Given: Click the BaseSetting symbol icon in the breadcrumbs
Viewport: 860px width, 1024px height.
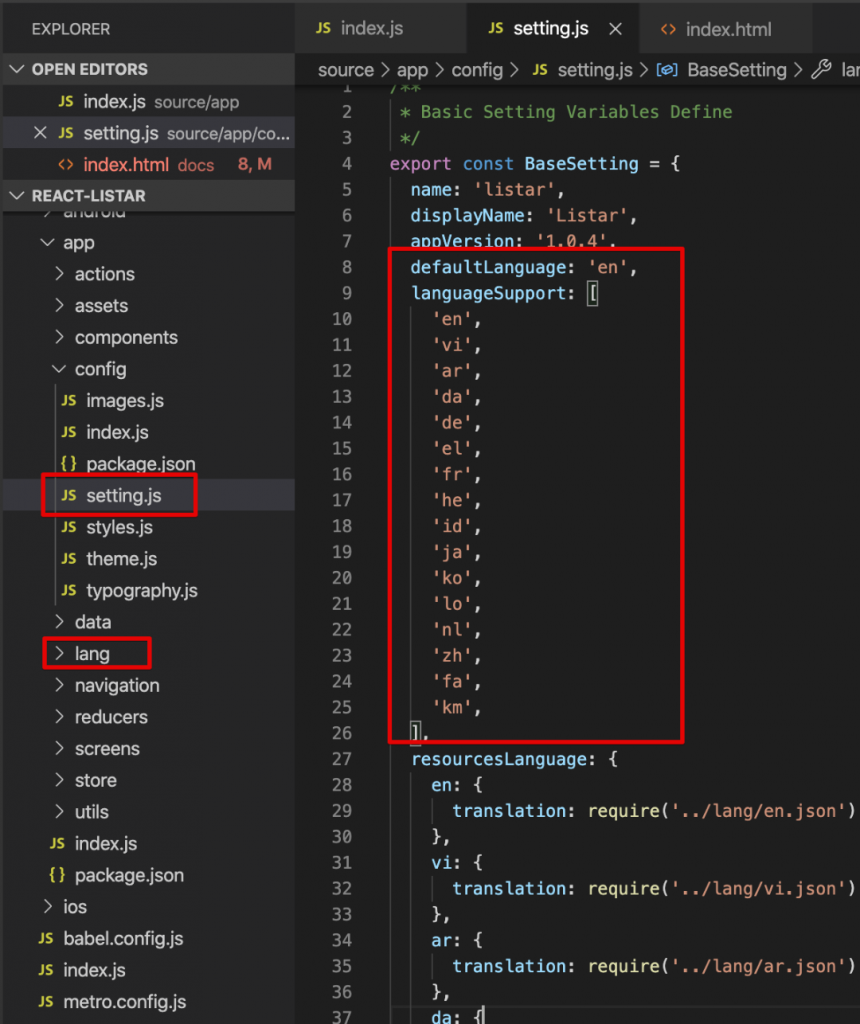Looking at the screenshot, I should 666,70.
